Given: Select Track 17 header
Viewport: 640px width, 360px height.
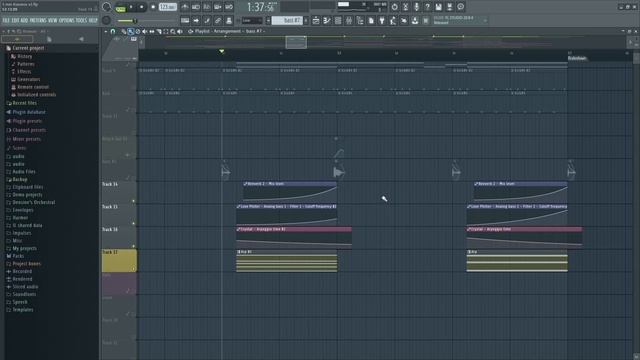Looking at the screenshot, I should click(119, 260).
